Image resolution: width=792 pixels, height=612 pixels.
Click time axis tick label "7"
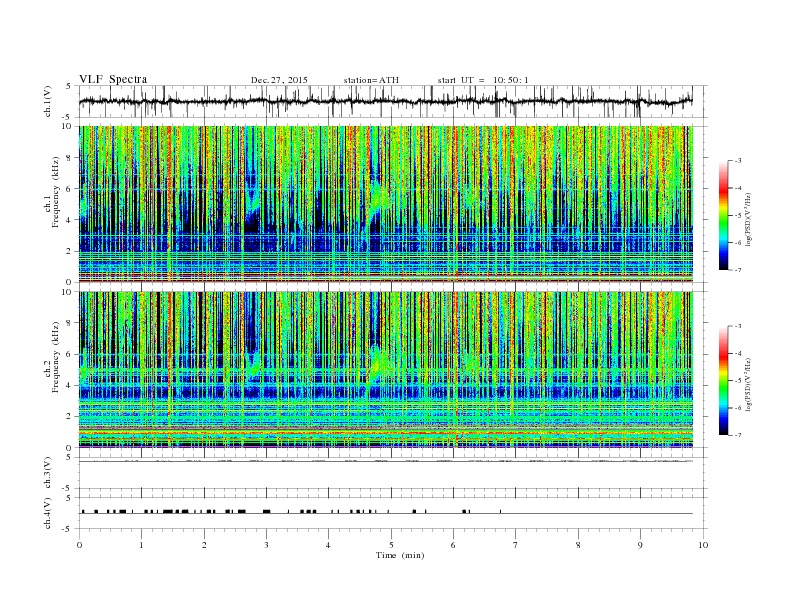tap(516, 545)
